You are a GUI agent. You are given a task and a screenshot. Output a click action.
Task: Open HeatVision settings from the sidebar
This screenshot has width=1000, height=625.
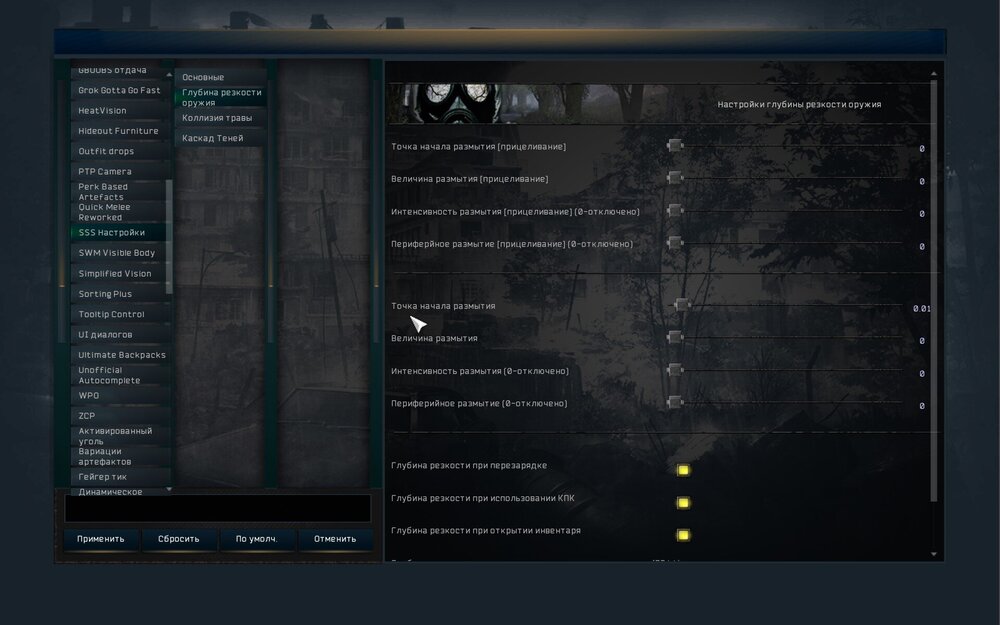click(x=105, y=110)
